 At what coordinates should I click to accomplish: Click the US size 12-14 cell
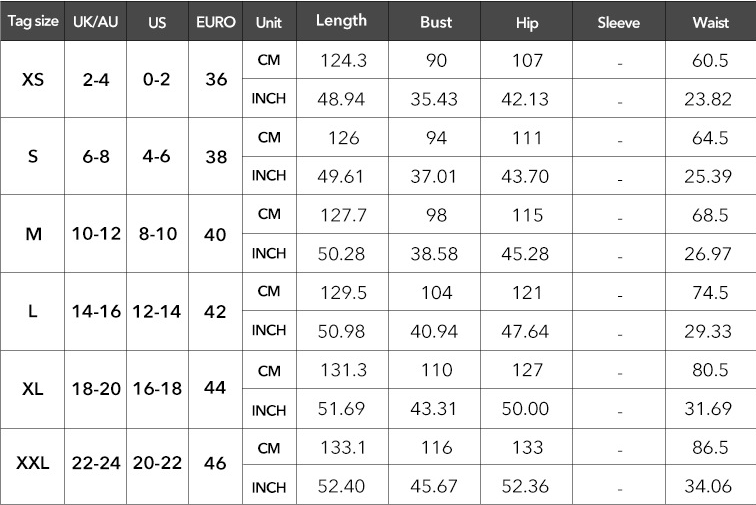click(x=157, y=312)
